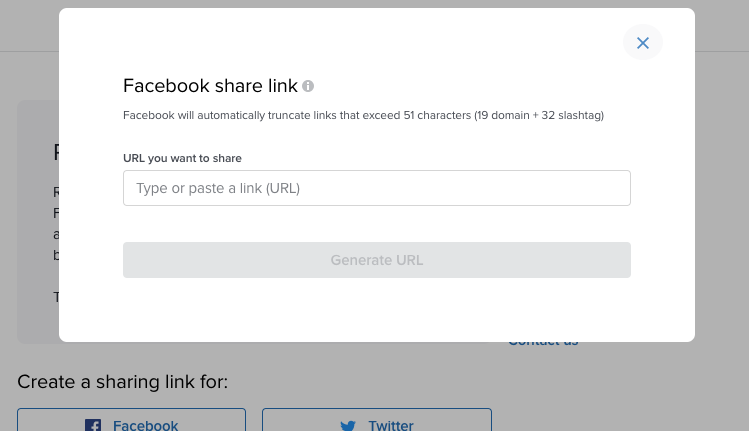Click the Create a sharing link for heading

coord(123,382)
